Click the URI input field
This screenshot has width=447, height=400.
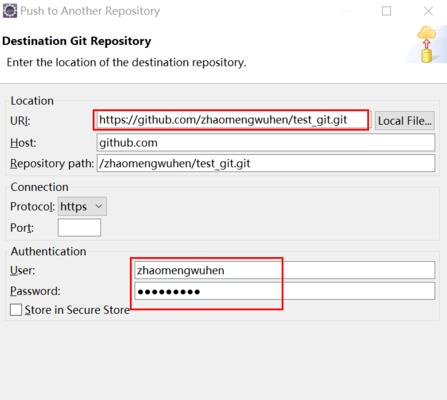233,120
